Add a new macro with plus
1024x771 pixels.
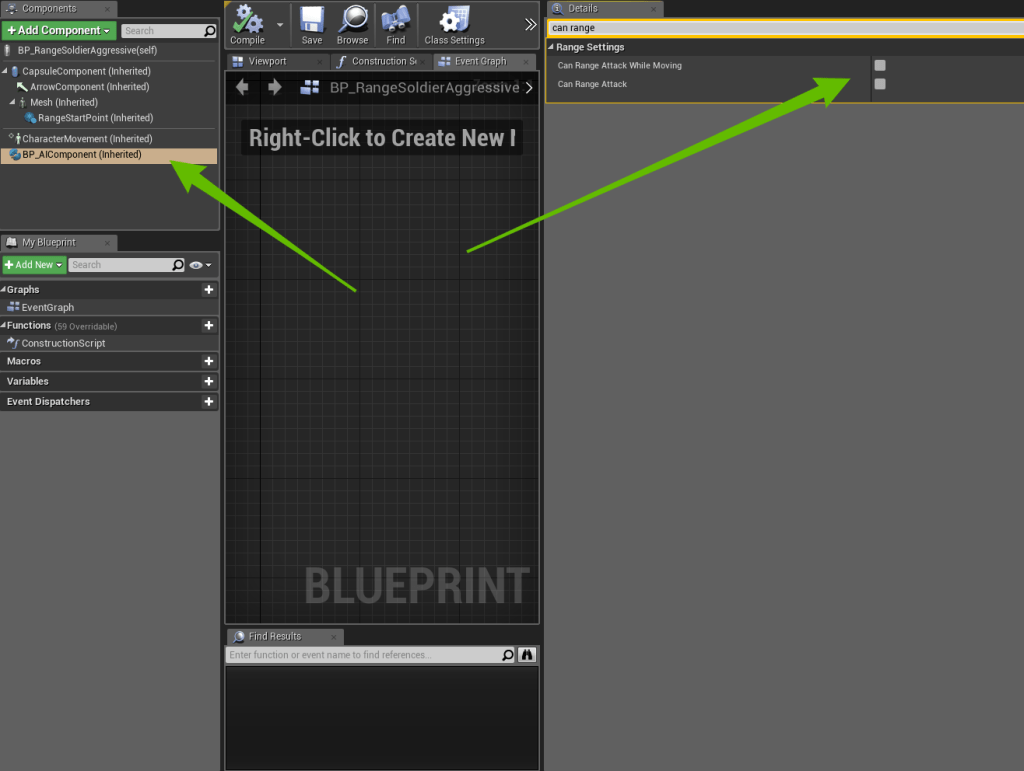pos(209,361)
